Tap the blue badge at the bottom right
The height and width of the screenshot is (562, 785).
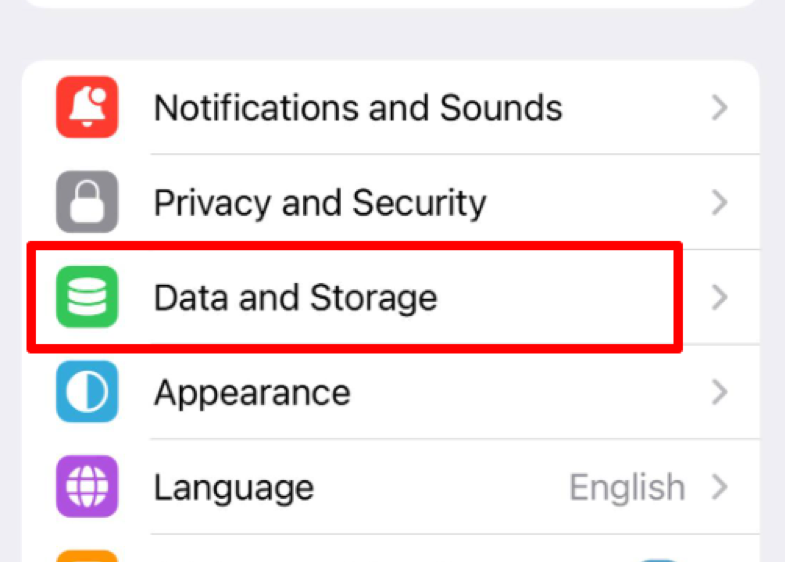point(659,560)
